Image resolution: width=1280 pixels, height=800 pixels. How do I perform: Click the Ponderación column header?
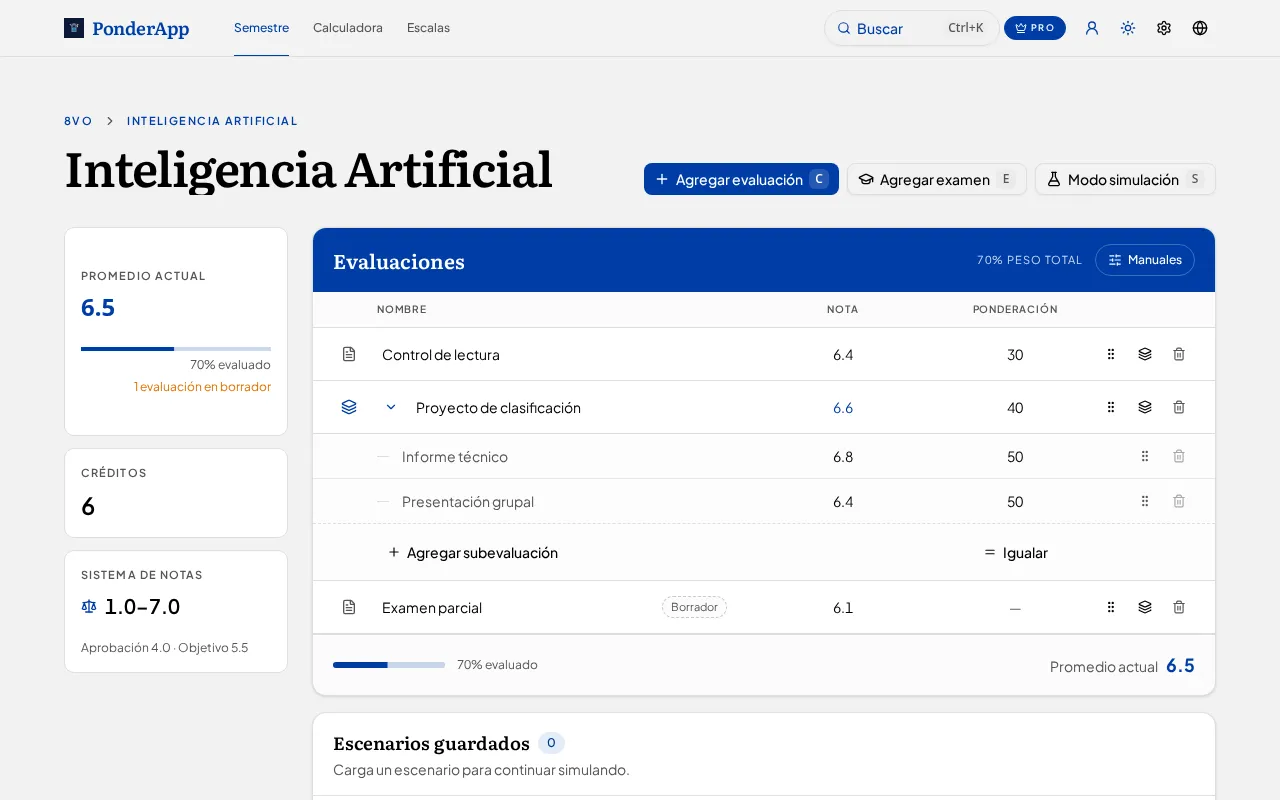coord(1015,309)
